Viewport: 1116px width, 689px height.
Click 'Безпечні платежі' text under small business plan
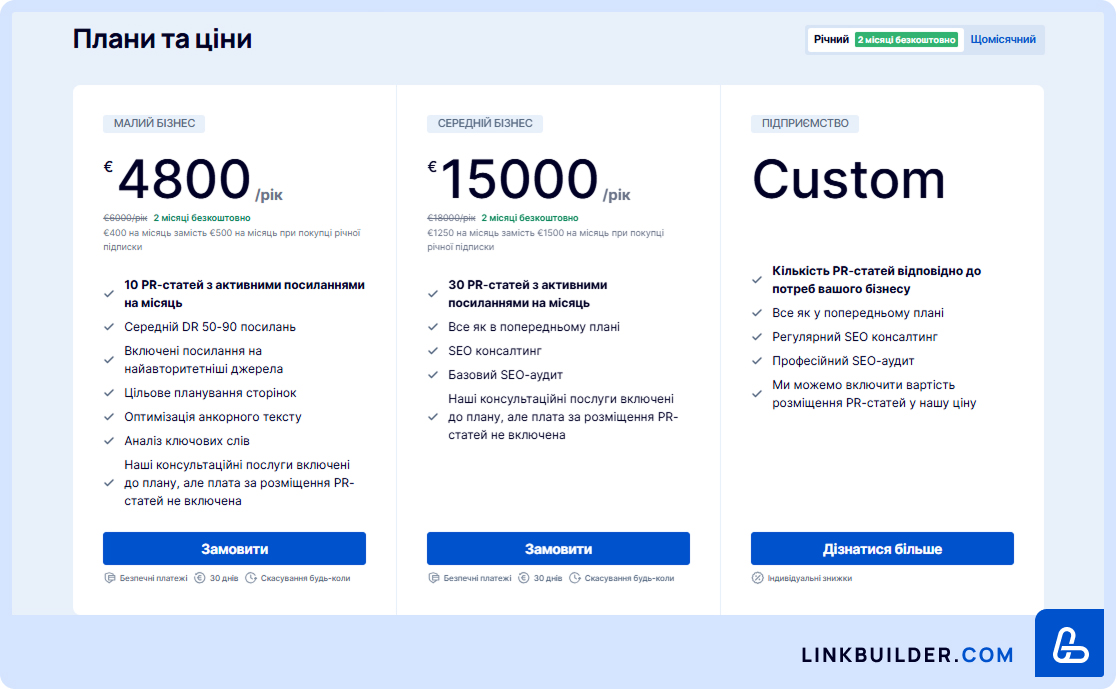153,578
